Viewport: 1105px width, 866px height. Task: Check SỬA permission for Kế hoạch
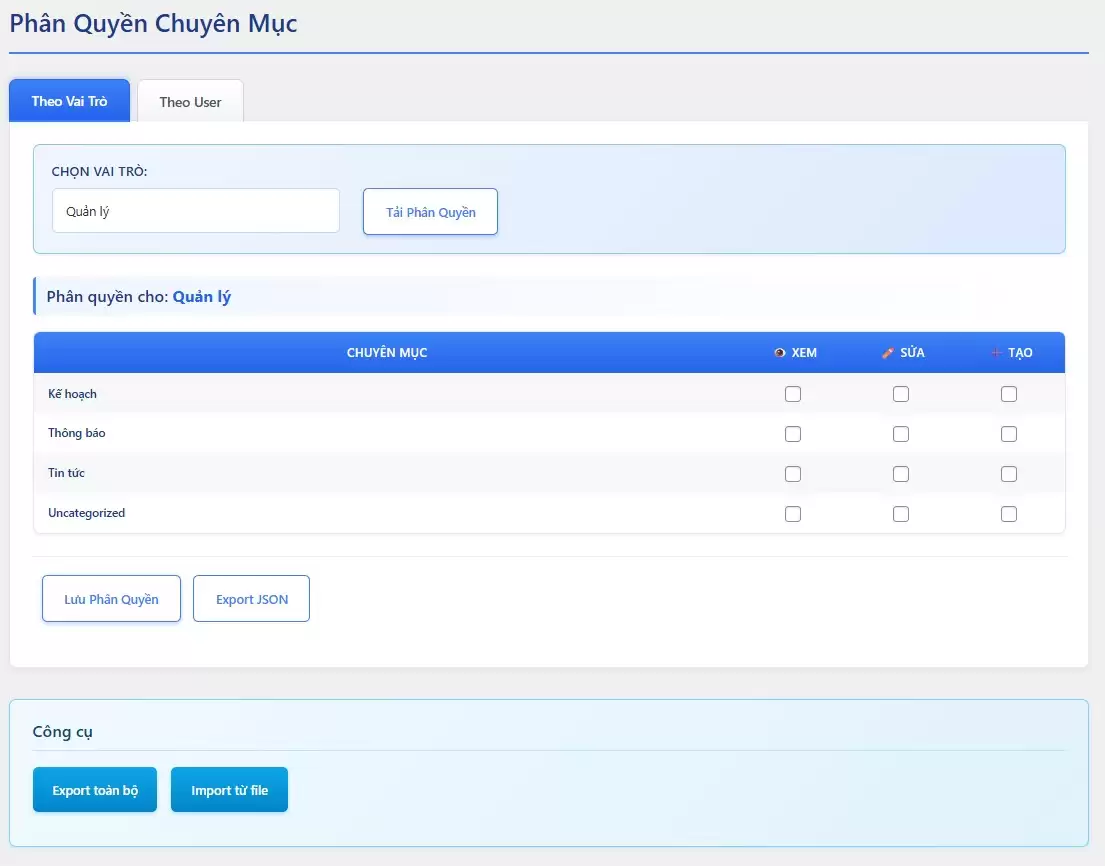(901, 394)
